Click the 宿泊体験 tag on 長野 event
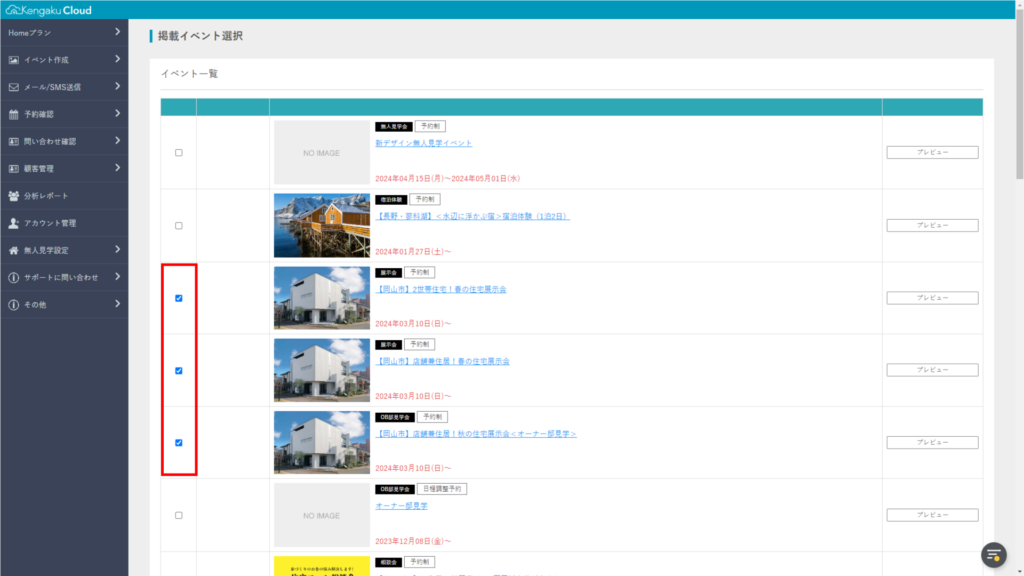This screenshot has width=1024, height=576. [x=391, y=200]
